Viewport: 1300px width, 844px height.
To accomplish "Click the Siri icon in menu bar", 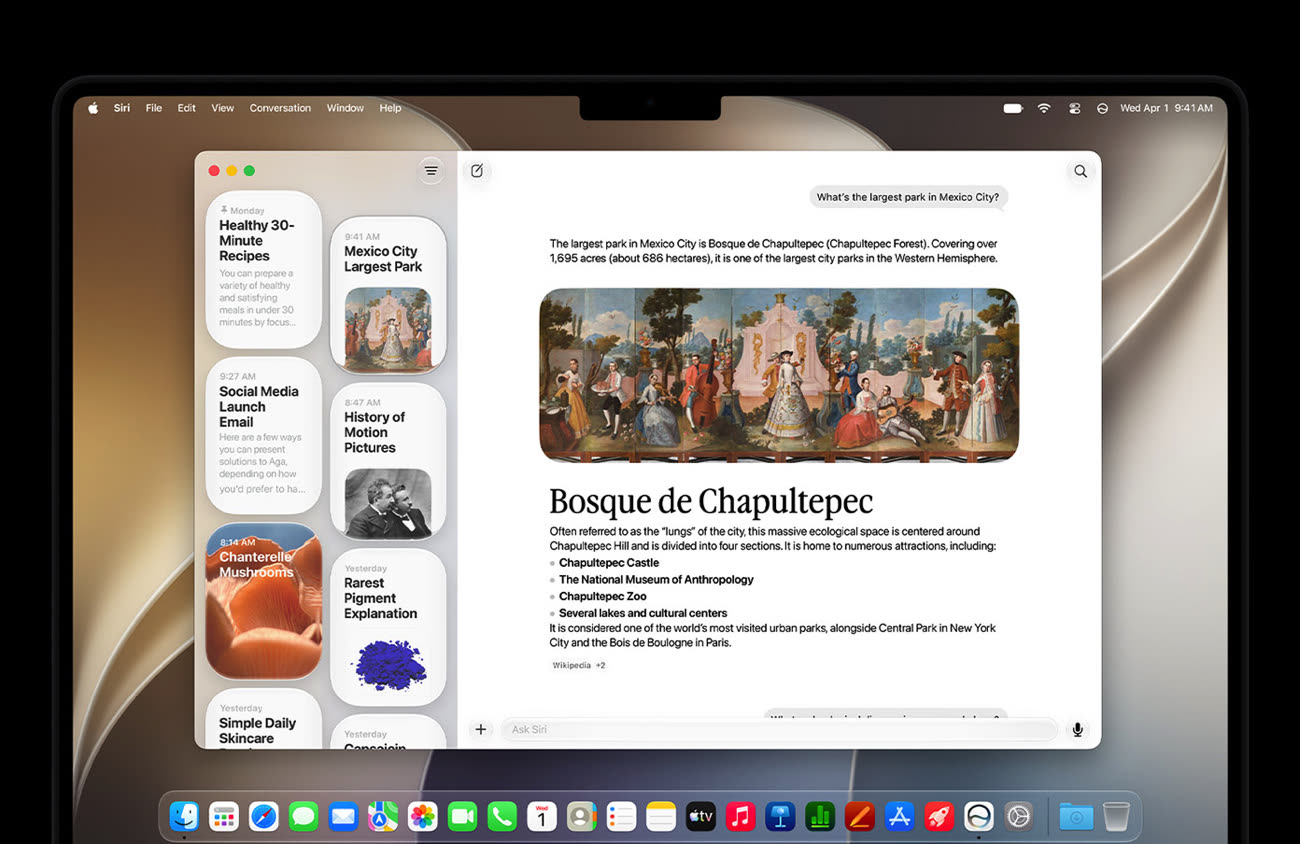I will point(1102,108).
